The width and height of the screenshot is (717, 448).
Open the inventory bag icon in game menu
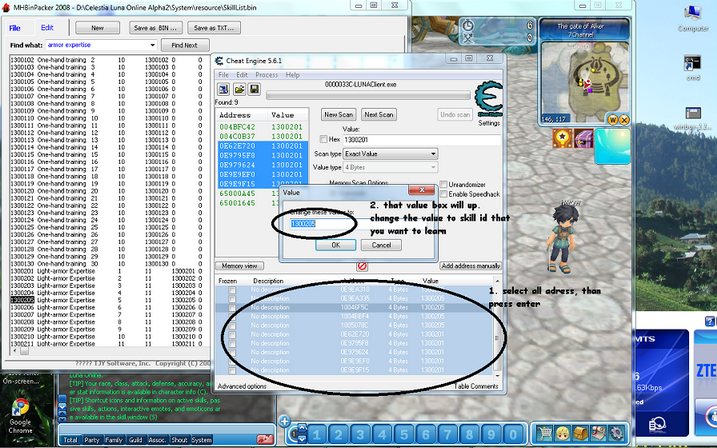tap(580, 433)
